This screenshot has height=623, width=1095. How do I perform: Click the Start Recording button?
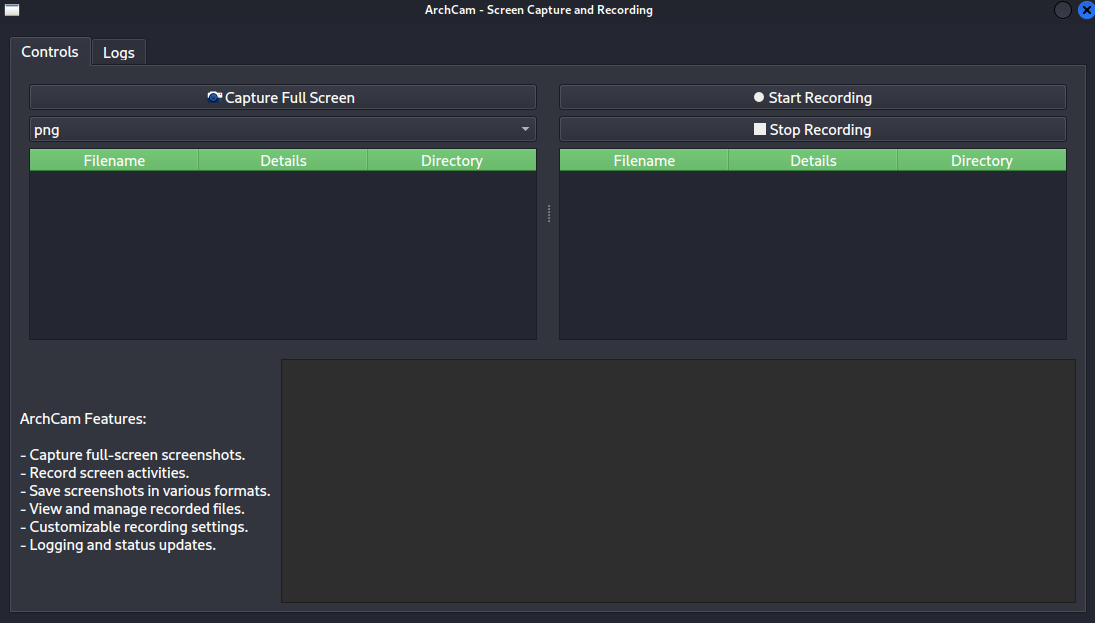click(812, 97)
